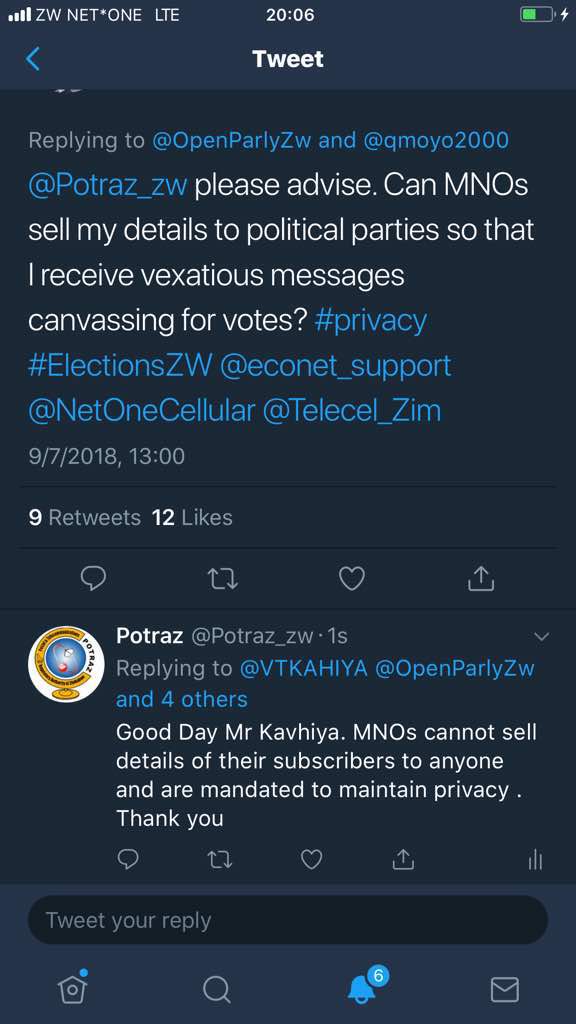Viewport: 576px width, 1024px height.
Task: Like Potraz's reply
Action: point(311,859)
